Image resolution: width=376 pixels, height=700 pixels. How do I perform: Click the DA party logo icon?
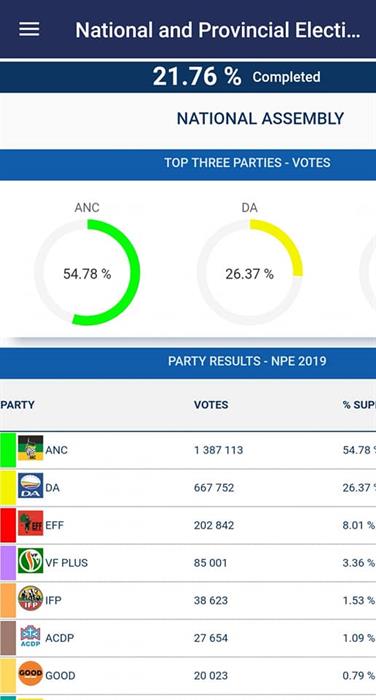point(30,486)
